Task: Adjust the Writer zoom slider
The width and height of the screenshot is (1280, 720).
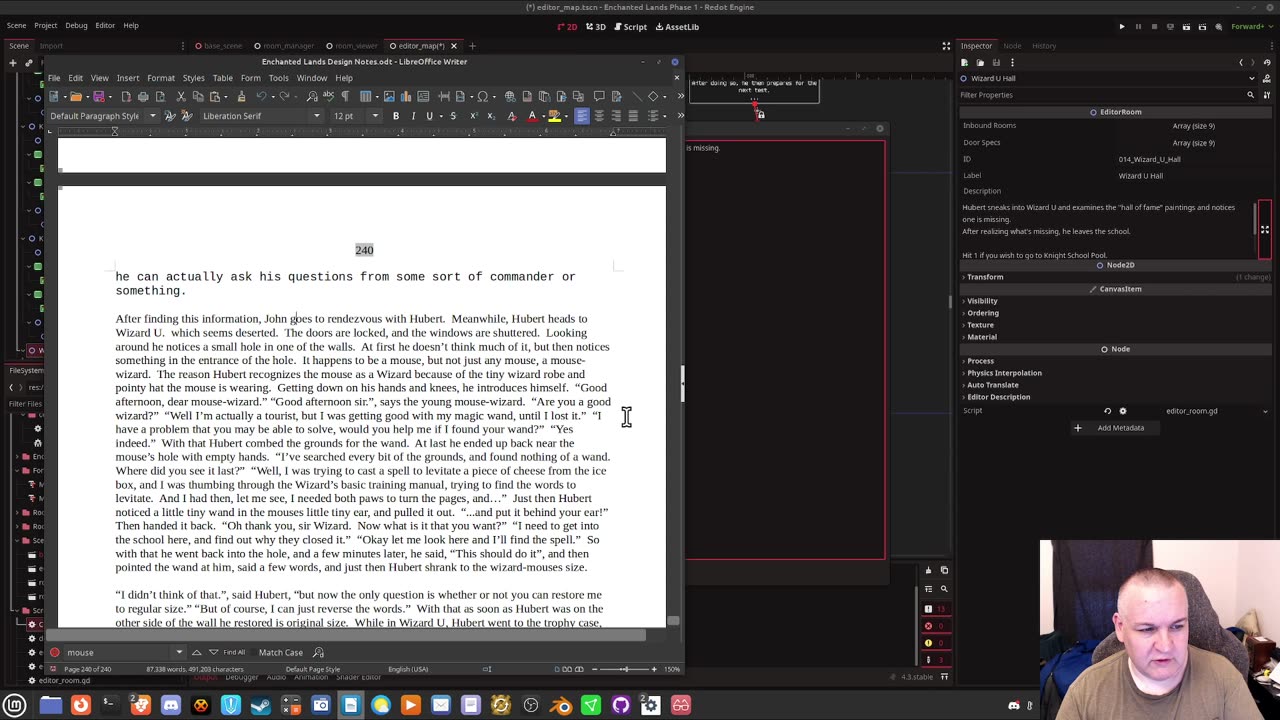Action: tap(625, 669)
